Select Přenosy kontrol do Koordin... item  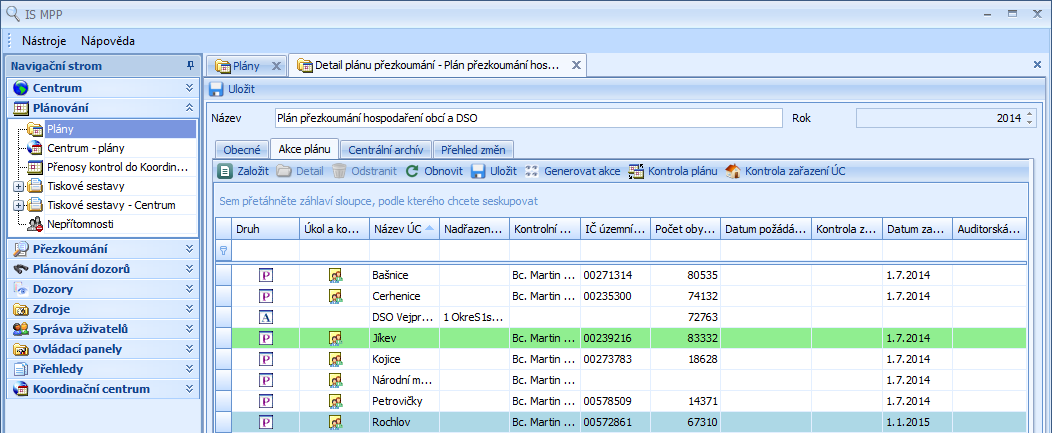tap(117, 167)
